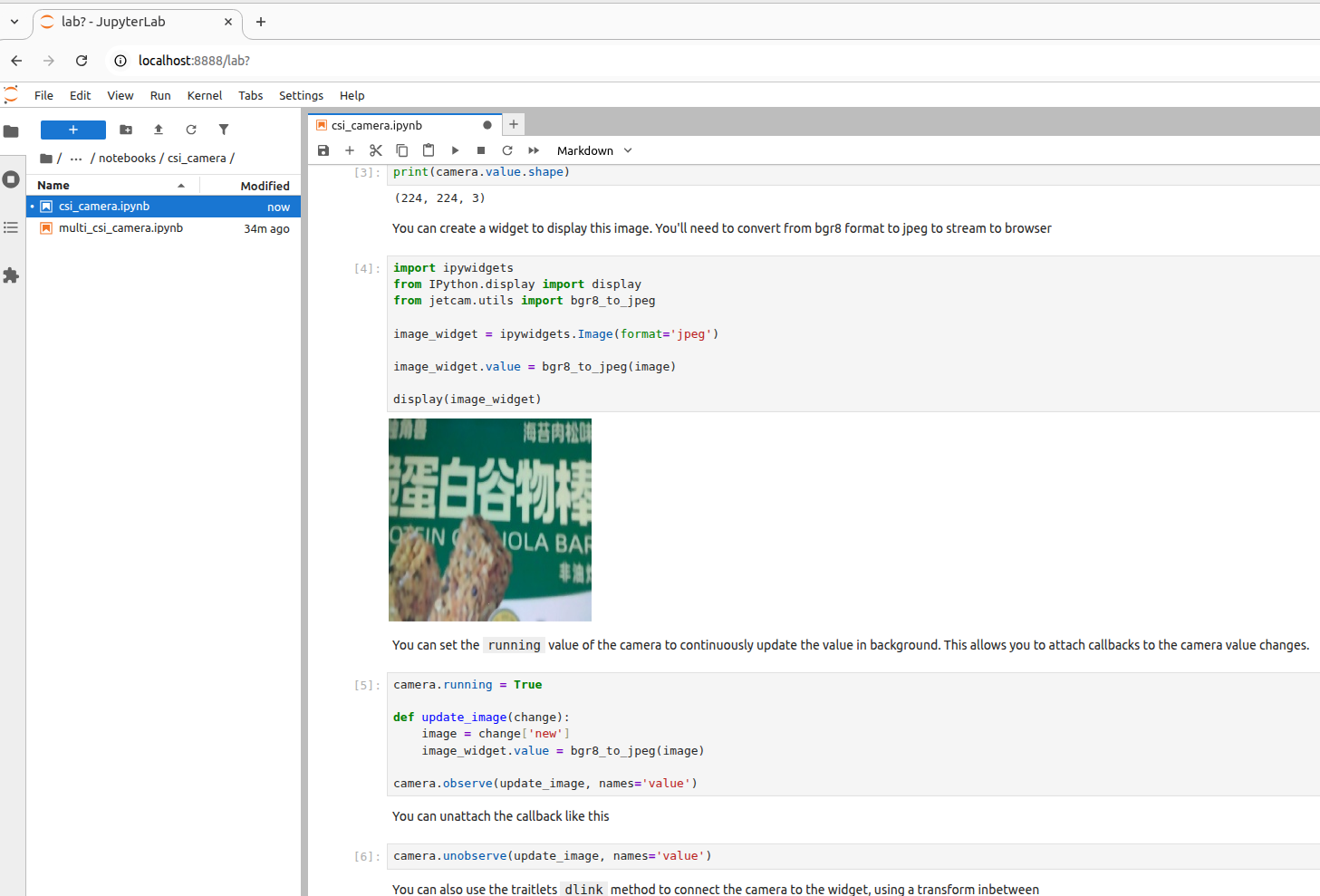Select markdown text about creating a widget
The height and width of the screenshot is (896, 1320).
click(x=722, y=228)
